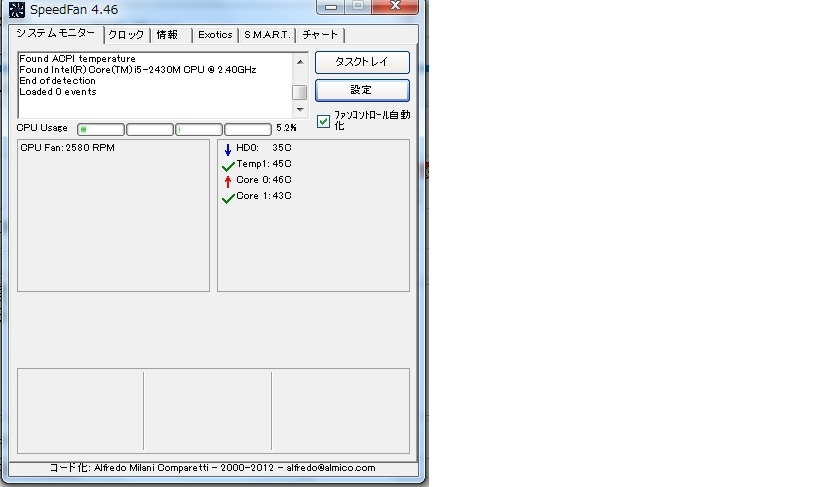Click the 'SpeedFan 4.46' window title

point(74,9)
